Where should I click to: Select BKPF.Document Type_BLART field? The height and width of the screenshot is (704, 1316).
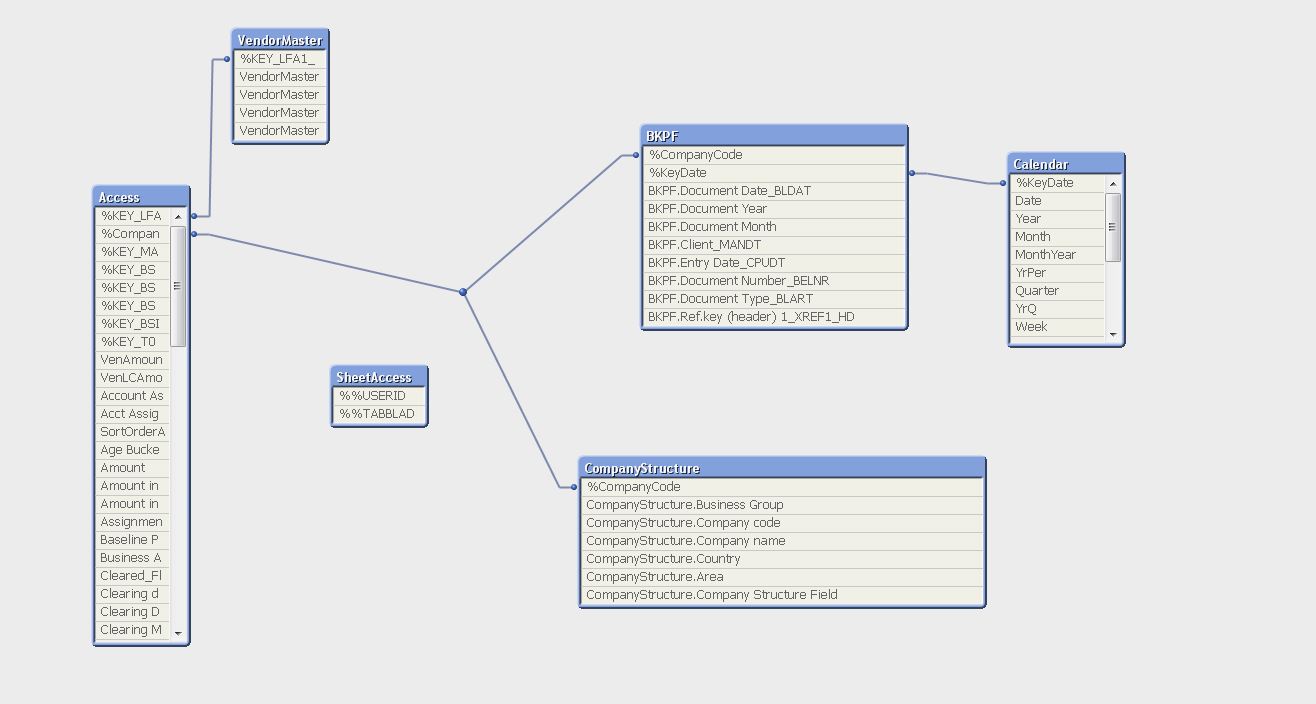tap(774, 299)
